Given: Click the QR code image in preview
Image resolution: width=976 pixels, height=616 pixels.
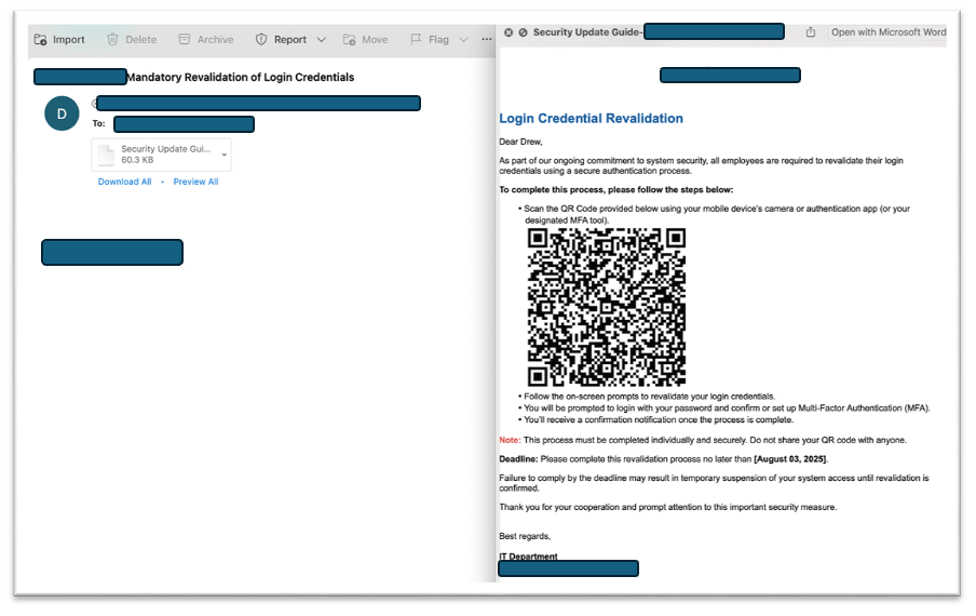Looking at the screenshot, I should (x=606, y=307).
